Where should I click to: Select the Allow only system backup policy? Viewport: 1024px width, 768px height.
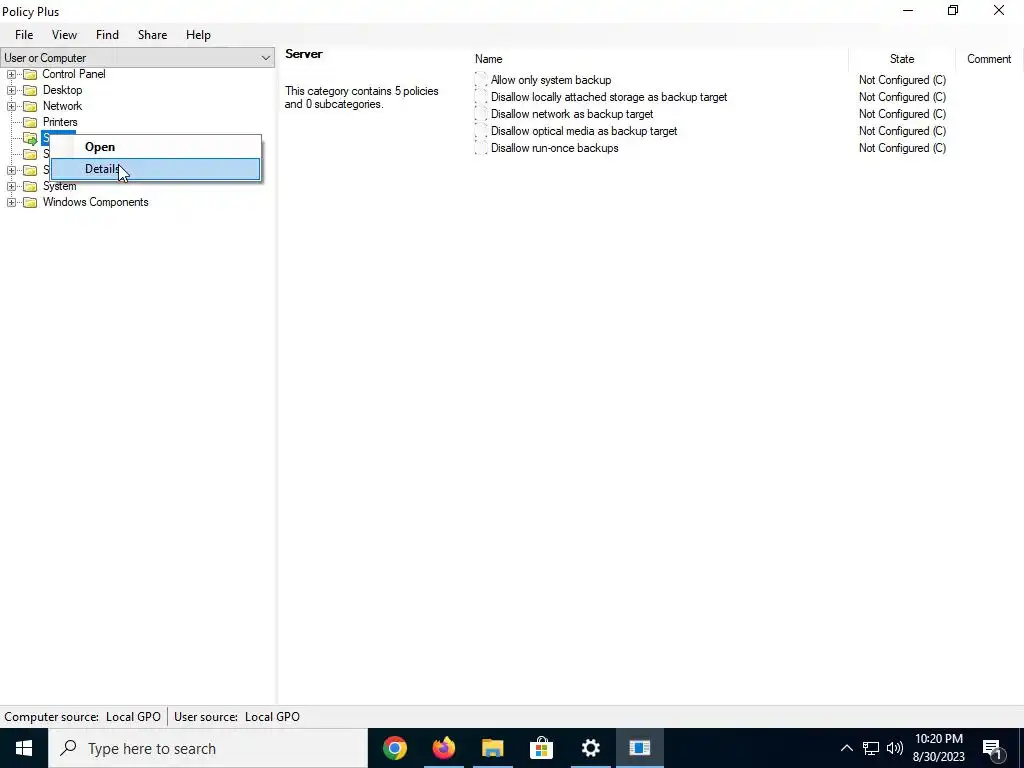click(x=551, y=80)
